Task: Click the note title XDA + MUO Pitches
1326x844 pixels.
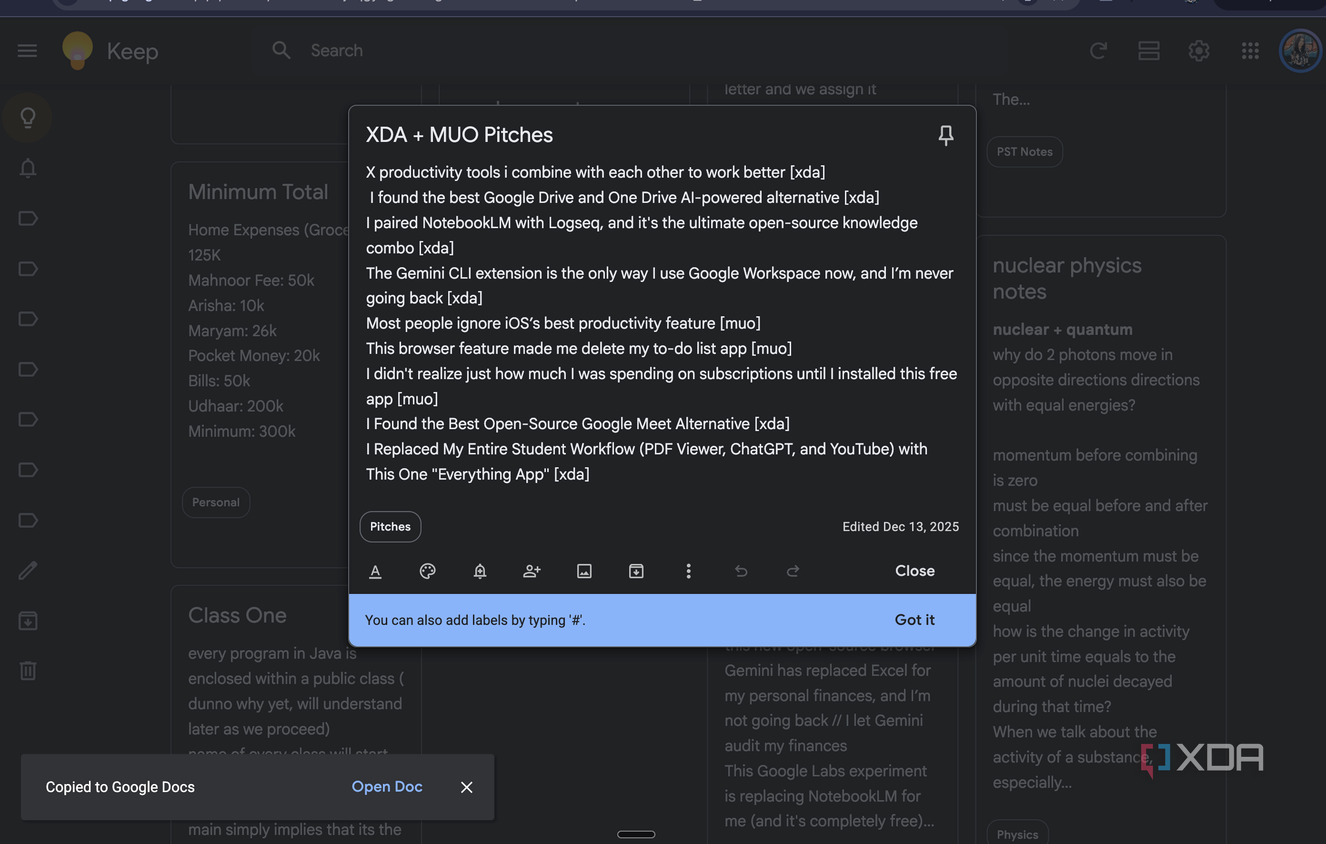Action: pyautogui.click(x=459, y=135)
